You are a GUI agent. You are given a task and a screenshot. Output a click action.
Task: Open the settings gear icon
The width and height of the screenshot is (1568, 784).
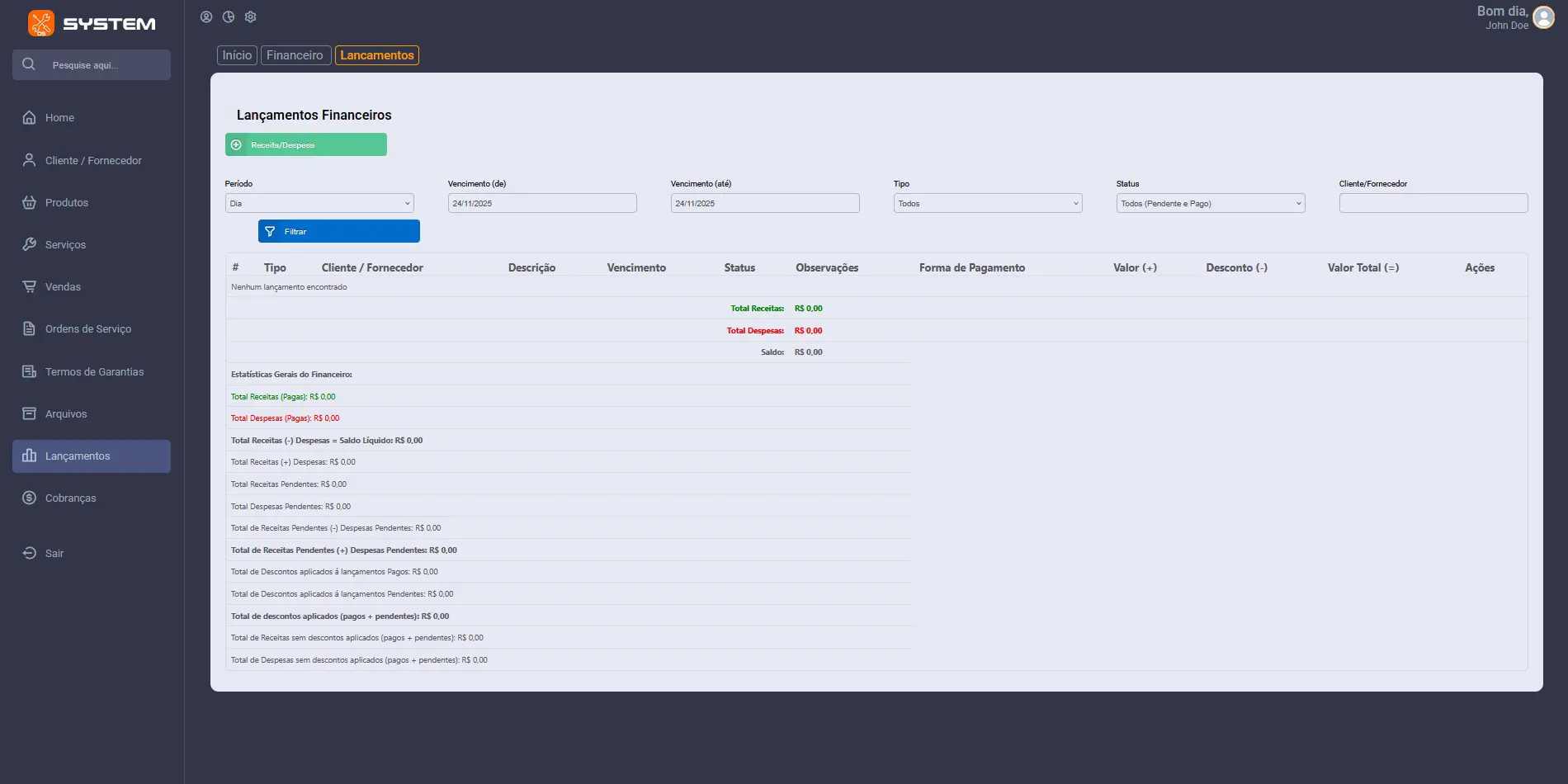[250, 17]
